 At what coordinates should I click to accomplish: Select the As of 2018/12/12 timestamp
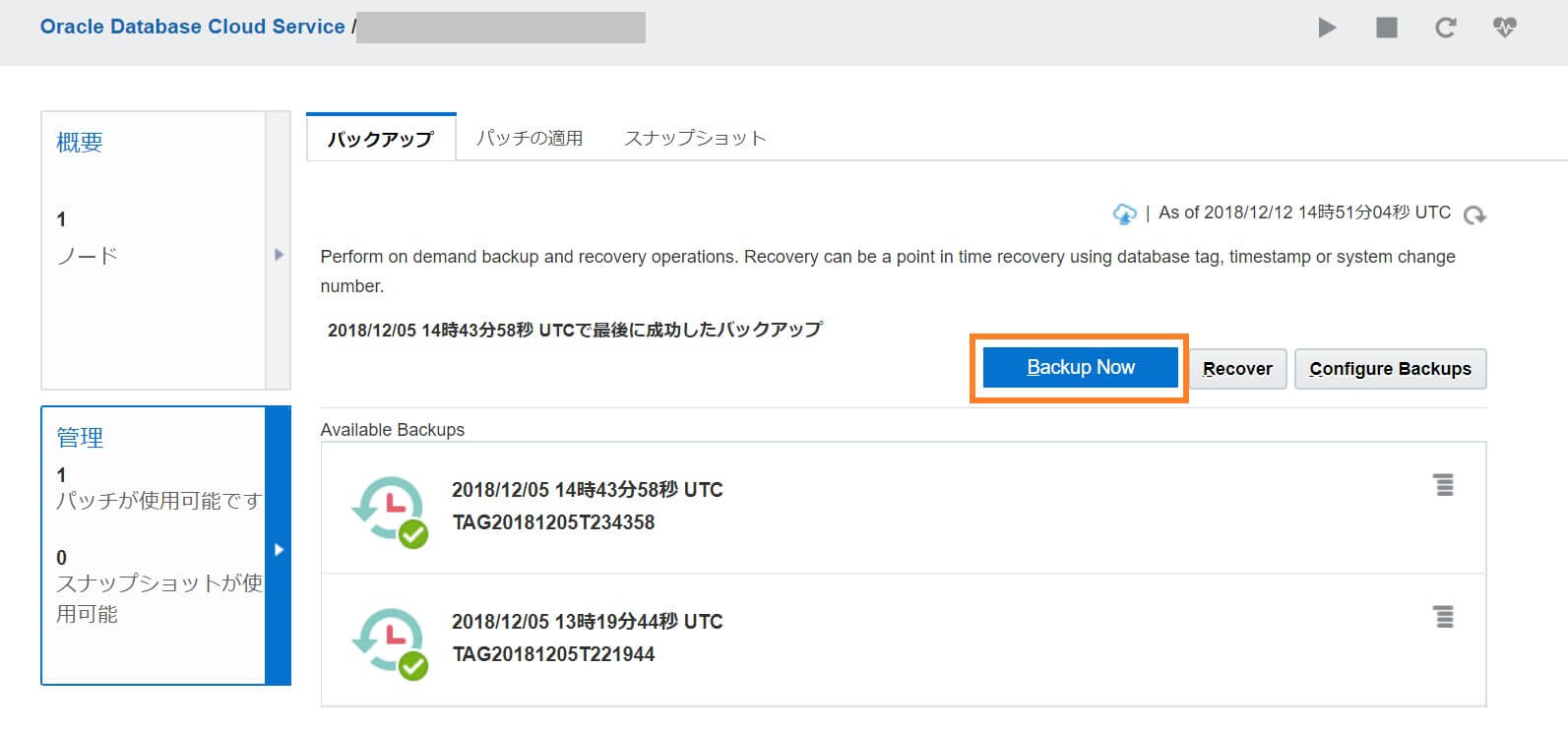[1304, 213]
